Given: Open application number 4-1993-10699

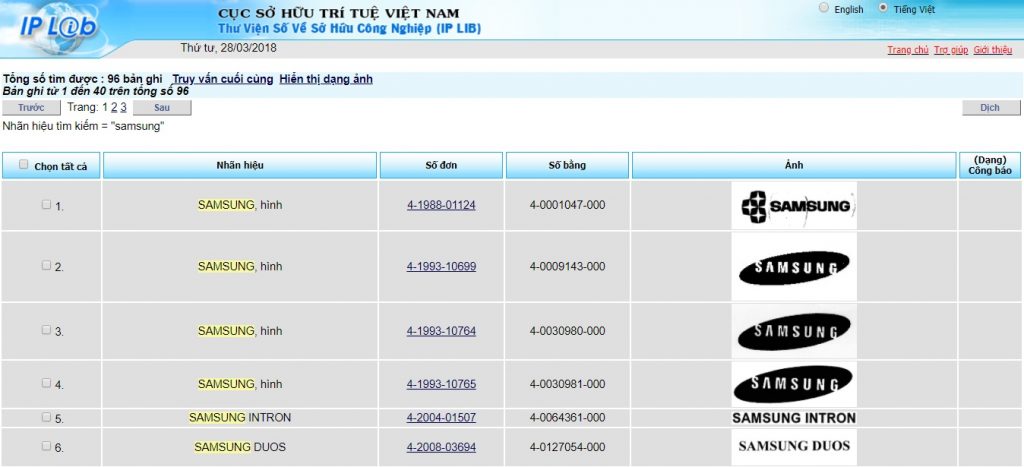Looking at the screenshot, I should (x=441, y=266).
